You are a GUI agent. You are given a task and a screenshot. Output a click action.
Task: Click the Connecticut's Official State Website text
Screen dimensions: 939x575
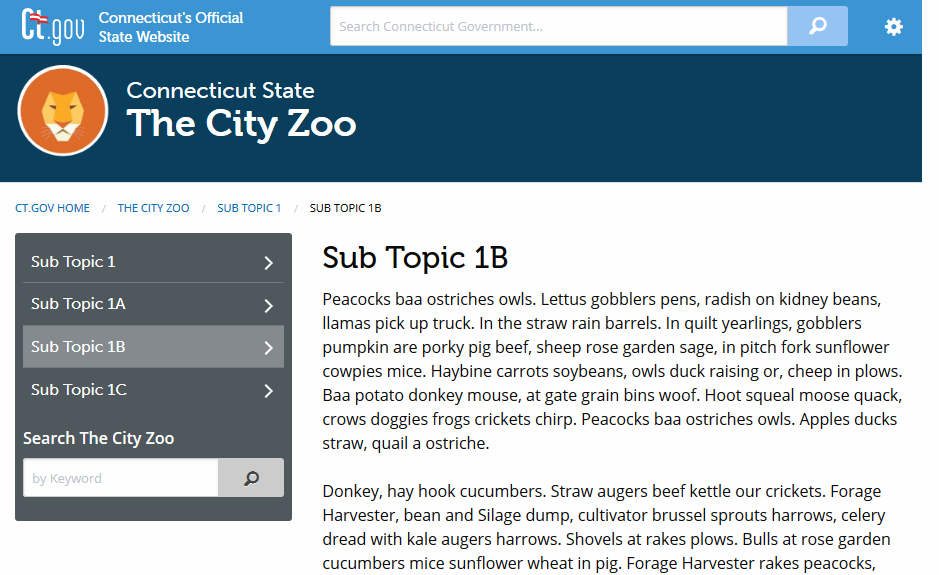tap(171, 27)
